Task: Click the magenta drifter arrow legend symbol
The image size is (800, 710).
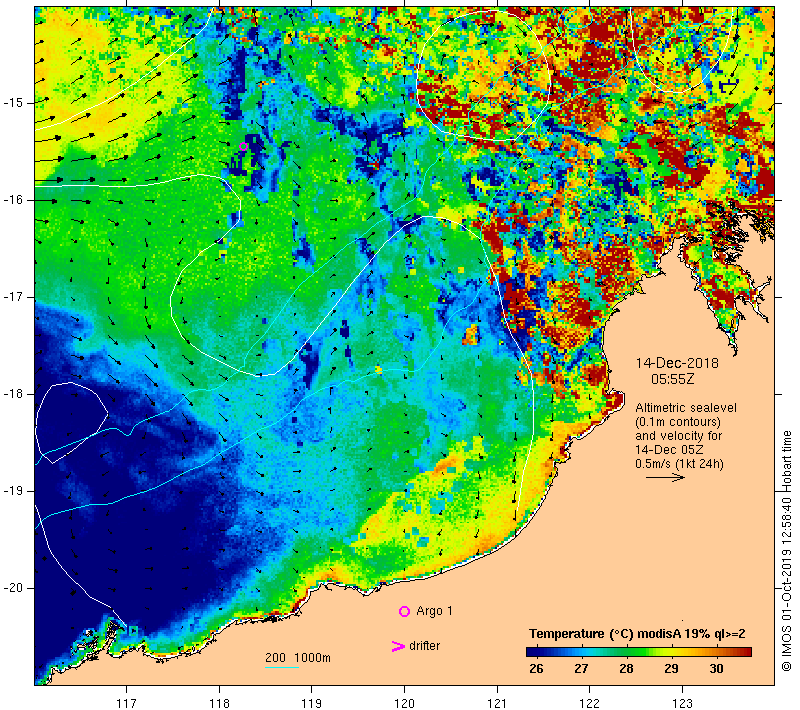Action: pyautogui.click(x=398, y=646)
